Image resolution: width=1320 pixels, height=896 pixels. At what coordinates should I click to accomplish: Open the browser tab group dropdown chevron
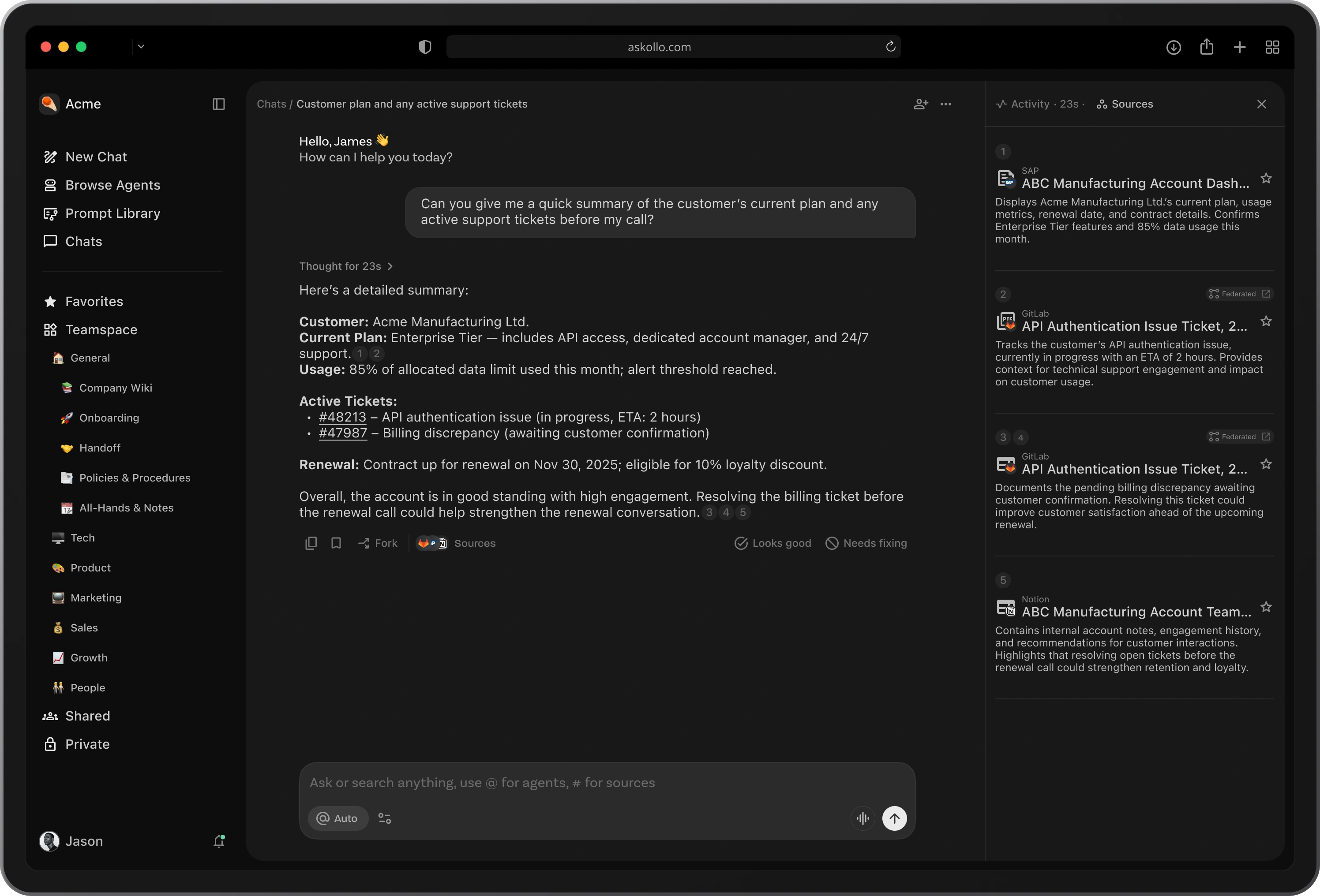coord(141,47)
